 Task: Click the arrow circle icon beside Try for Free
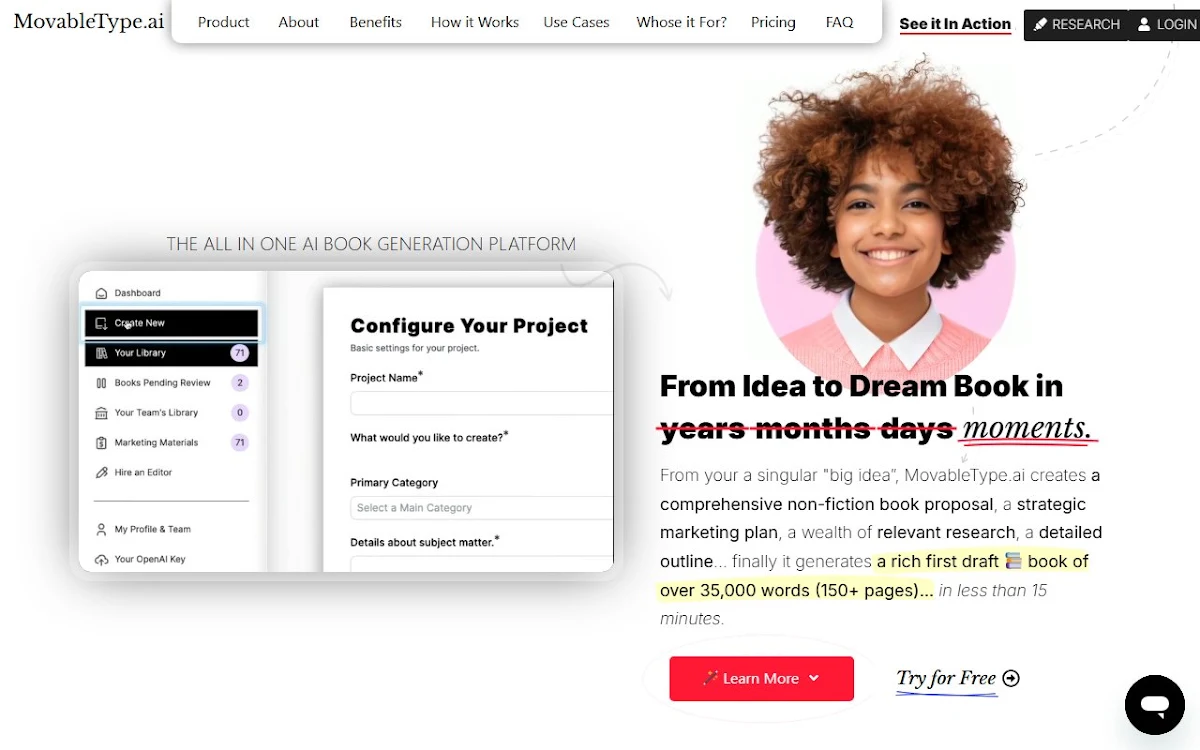[x=1011, y=678]
